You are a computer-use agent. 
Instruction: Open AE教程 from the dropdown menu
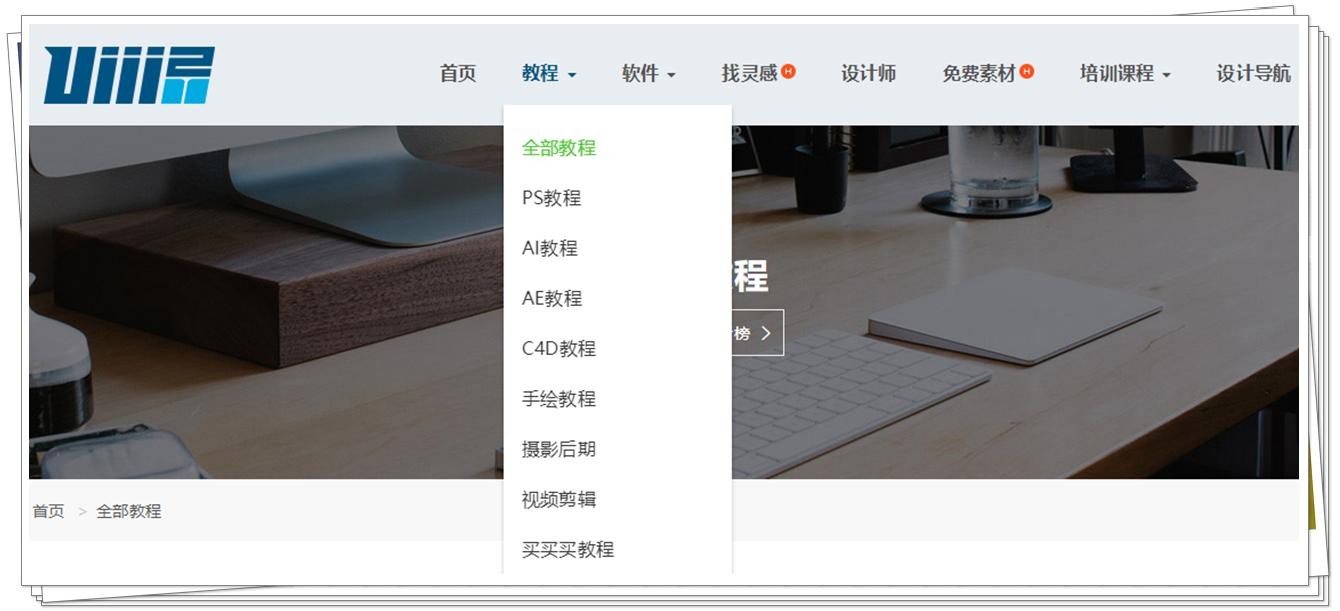tap(552, 298)
